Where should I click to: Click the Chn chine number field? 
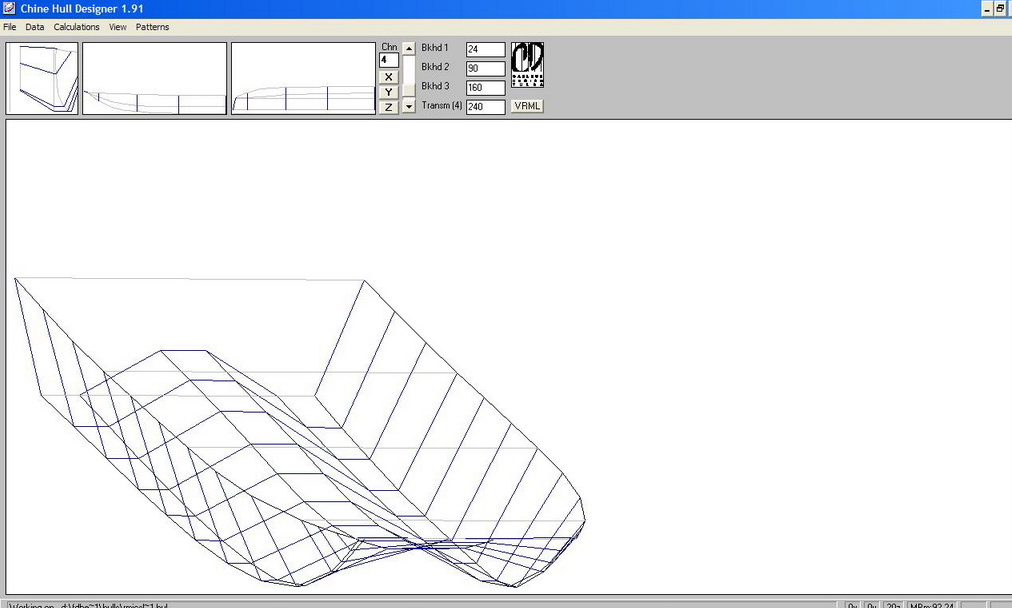388,60
